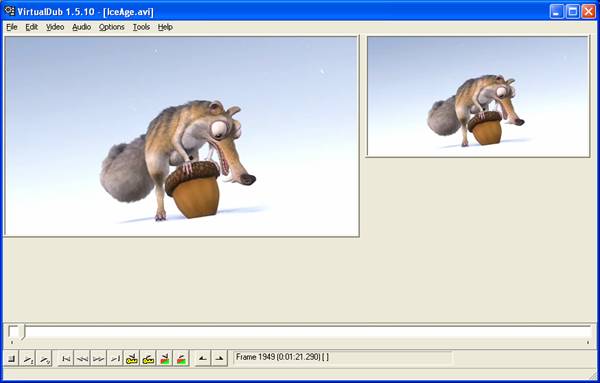The image size is (600, 383).
Task: Start output video playback
Action: tap(44, 359)
